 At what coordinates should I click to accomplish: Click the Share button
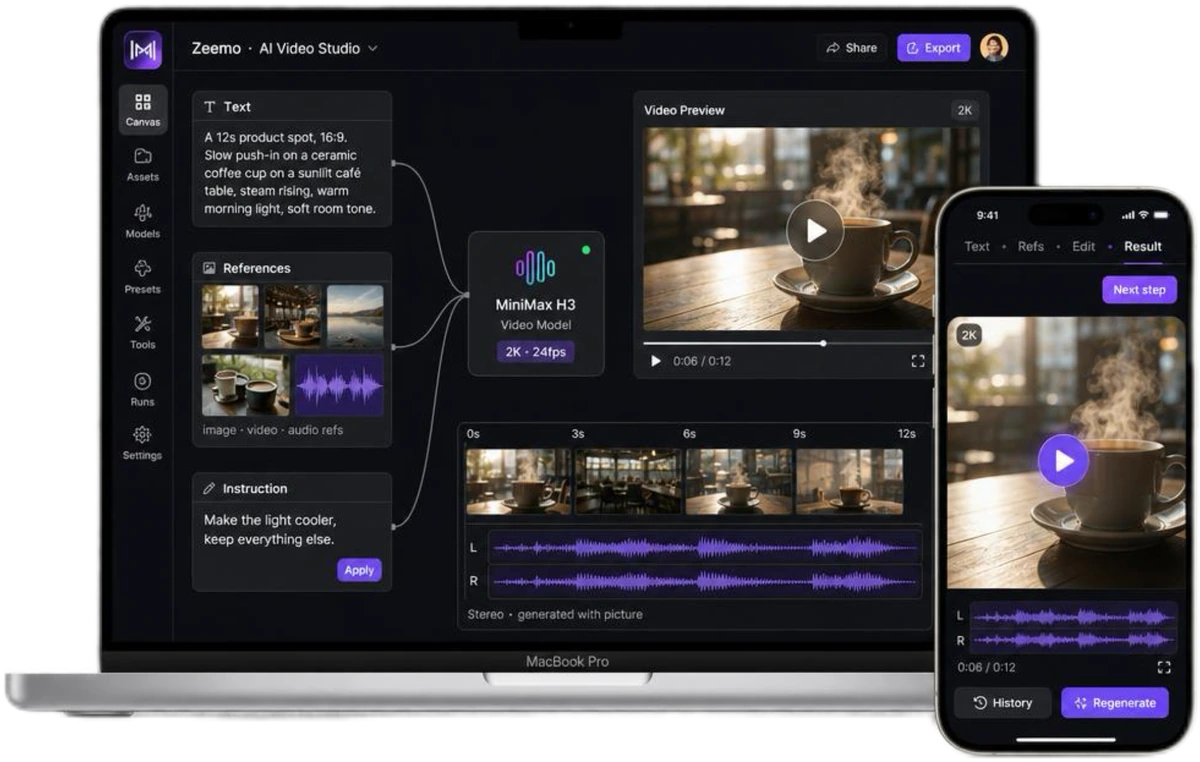(x=852, y=48)
